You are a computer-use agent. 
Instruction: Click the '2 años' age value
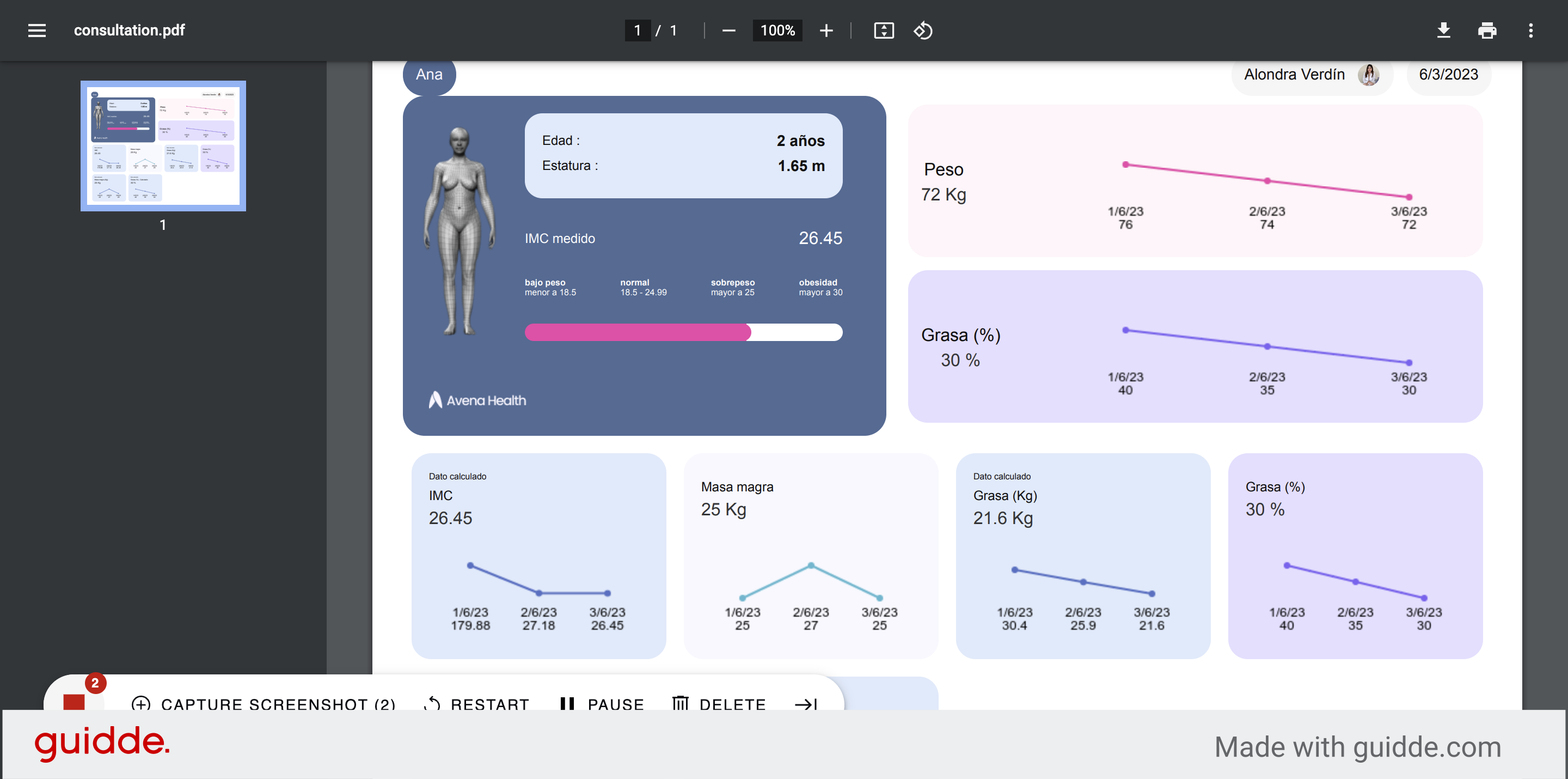click(x=800, y=141)
